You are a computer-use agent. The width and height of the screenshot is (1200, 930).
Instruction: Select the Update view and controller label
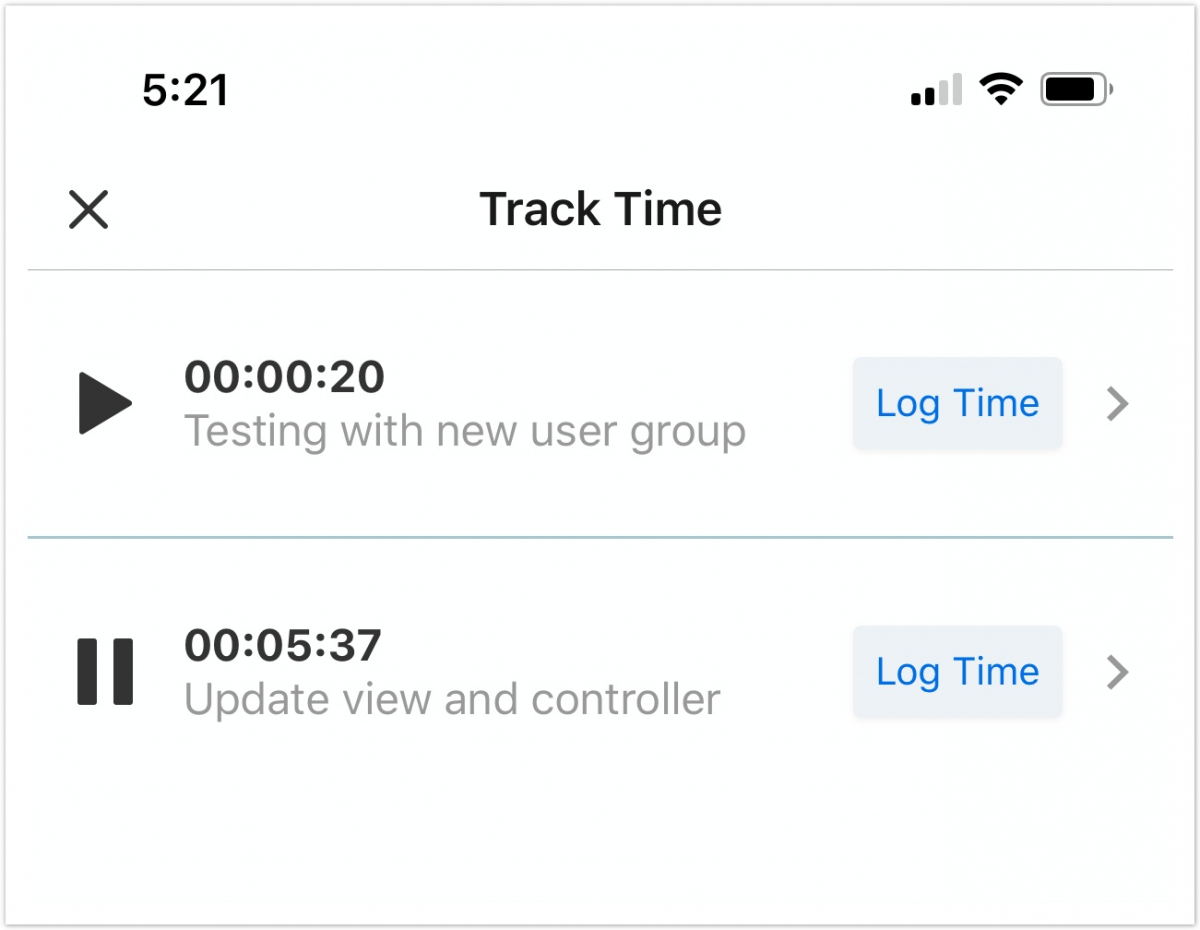click(452, 700)
